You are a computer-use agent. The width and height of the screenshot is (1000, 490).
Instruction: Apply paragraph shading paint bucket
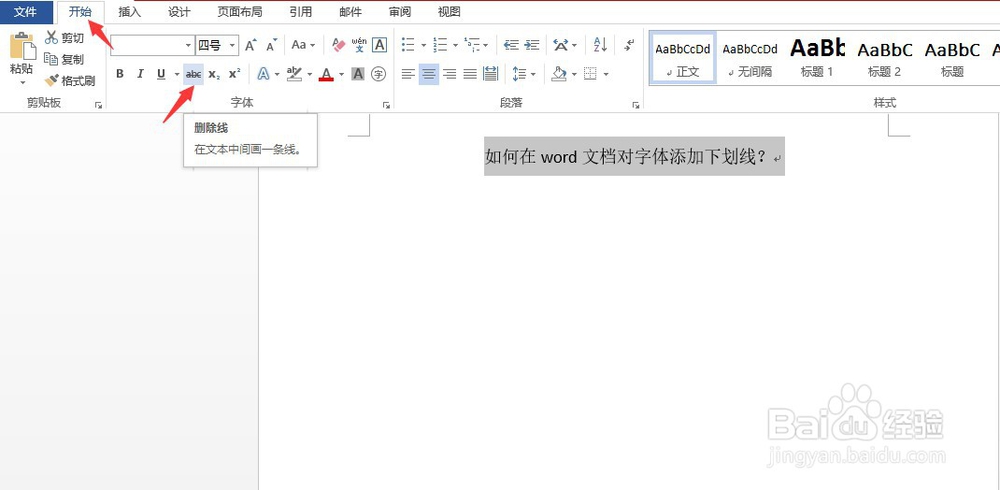tap(559, 74)
